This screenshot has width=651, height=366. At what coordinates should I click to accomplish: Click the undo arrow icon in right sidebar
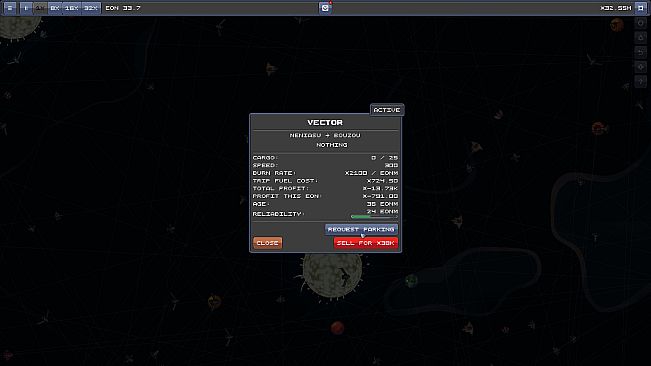coord(641,52)
